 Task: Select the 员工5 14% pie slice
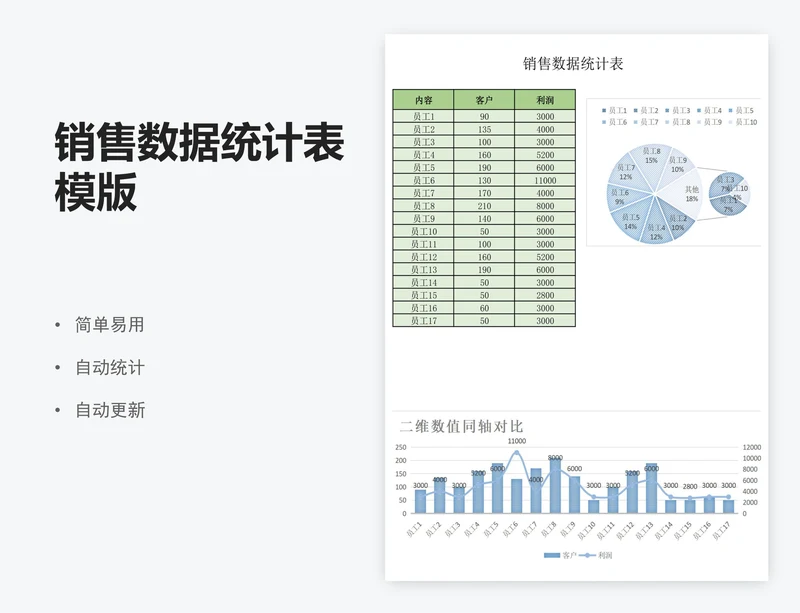[630, 220]
